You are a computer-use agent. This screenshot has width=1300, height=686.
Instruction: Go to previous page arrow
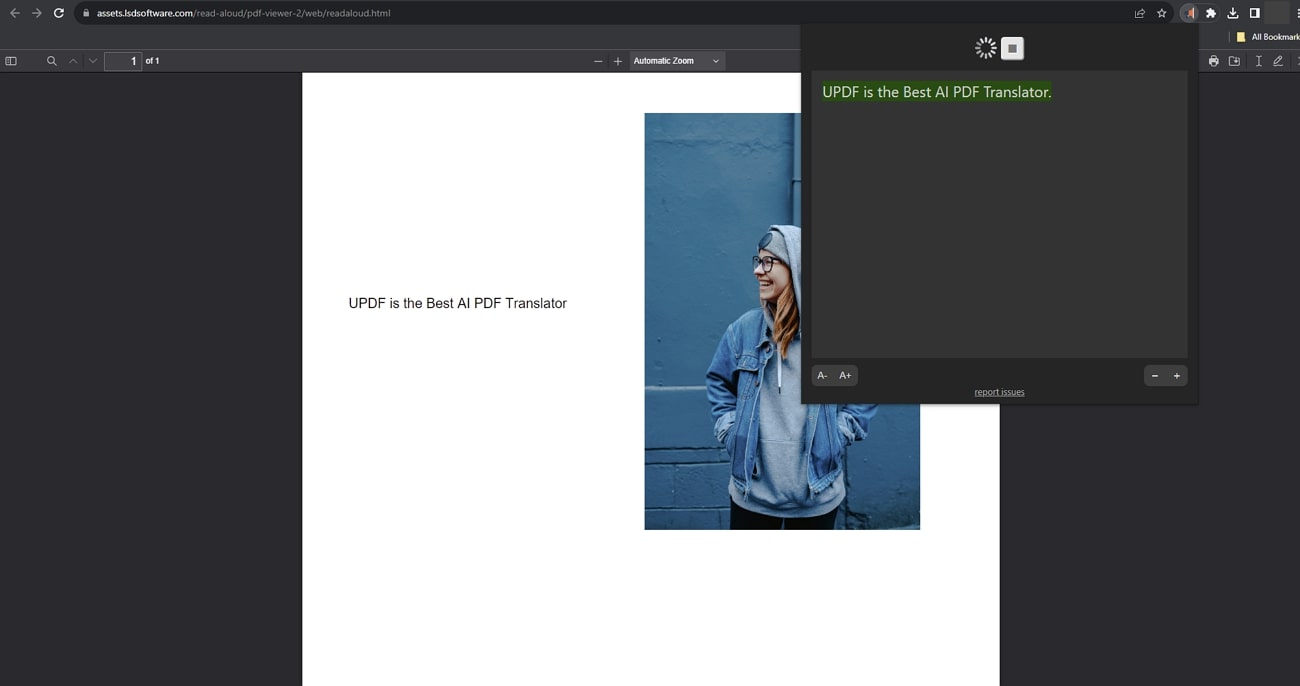click(x=73, y=61)
